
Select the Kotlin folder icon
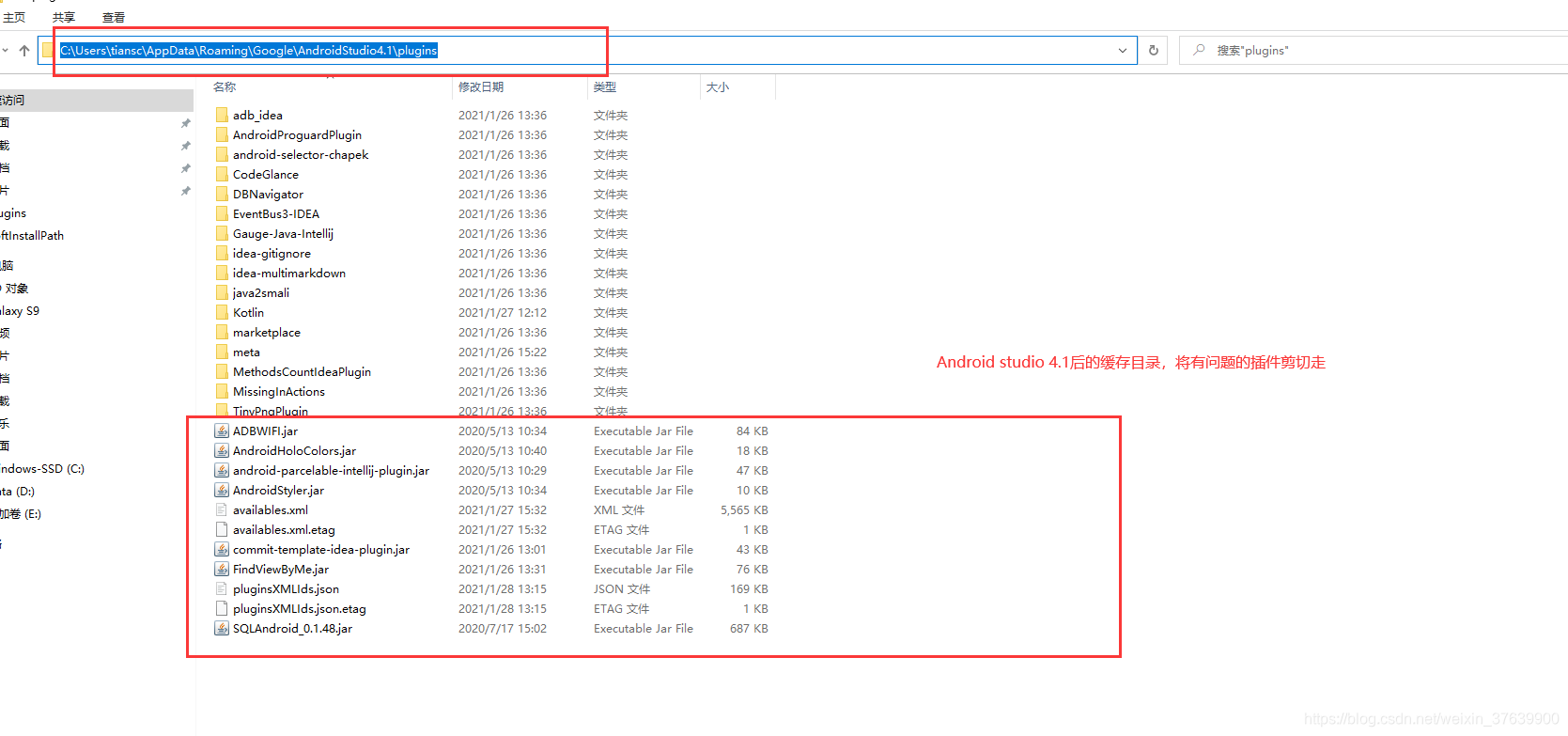click(x=222, y=312)
